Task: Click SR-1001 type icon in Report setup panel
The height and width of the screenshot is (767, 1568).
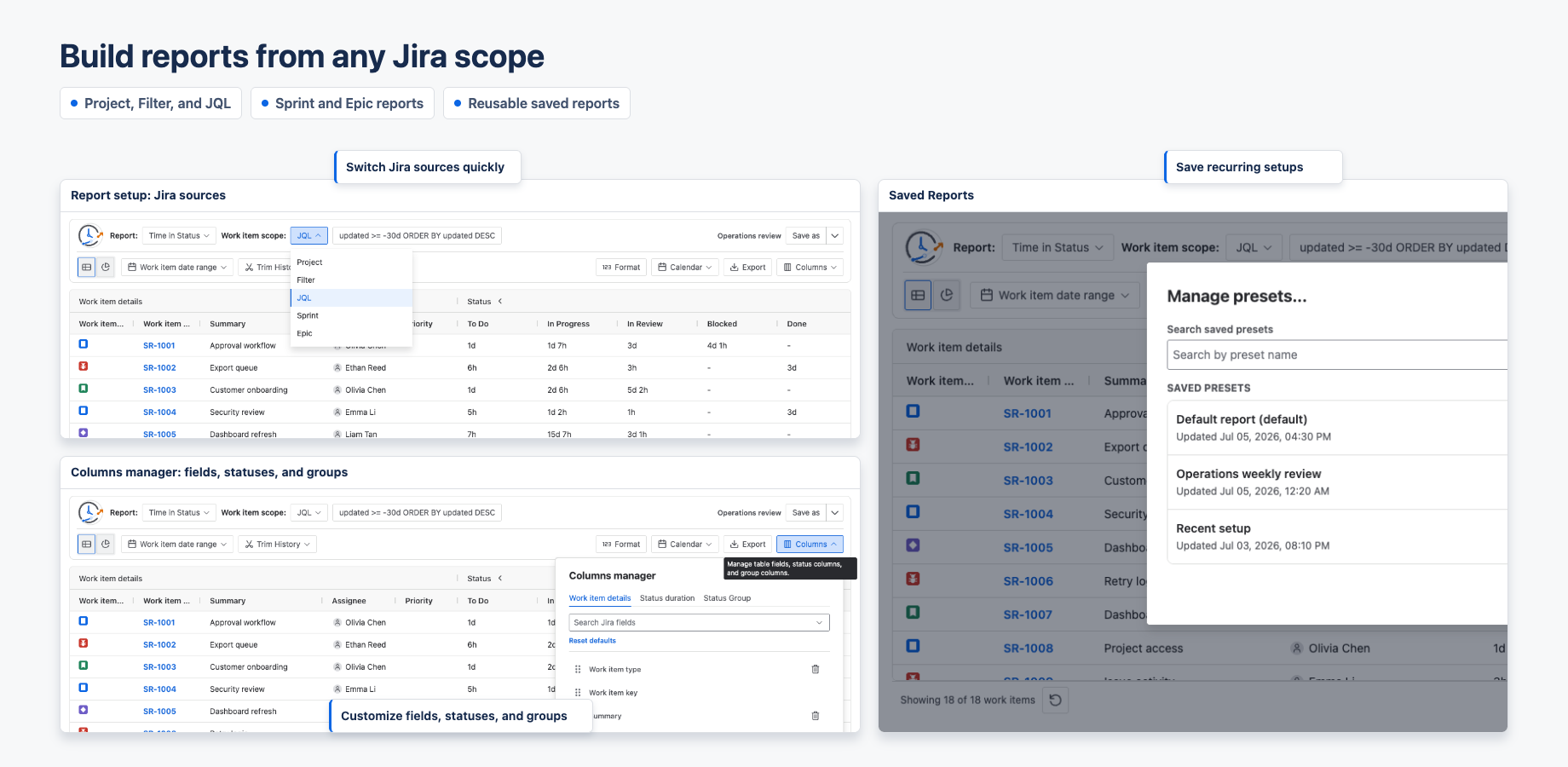Action: [84, 344]
